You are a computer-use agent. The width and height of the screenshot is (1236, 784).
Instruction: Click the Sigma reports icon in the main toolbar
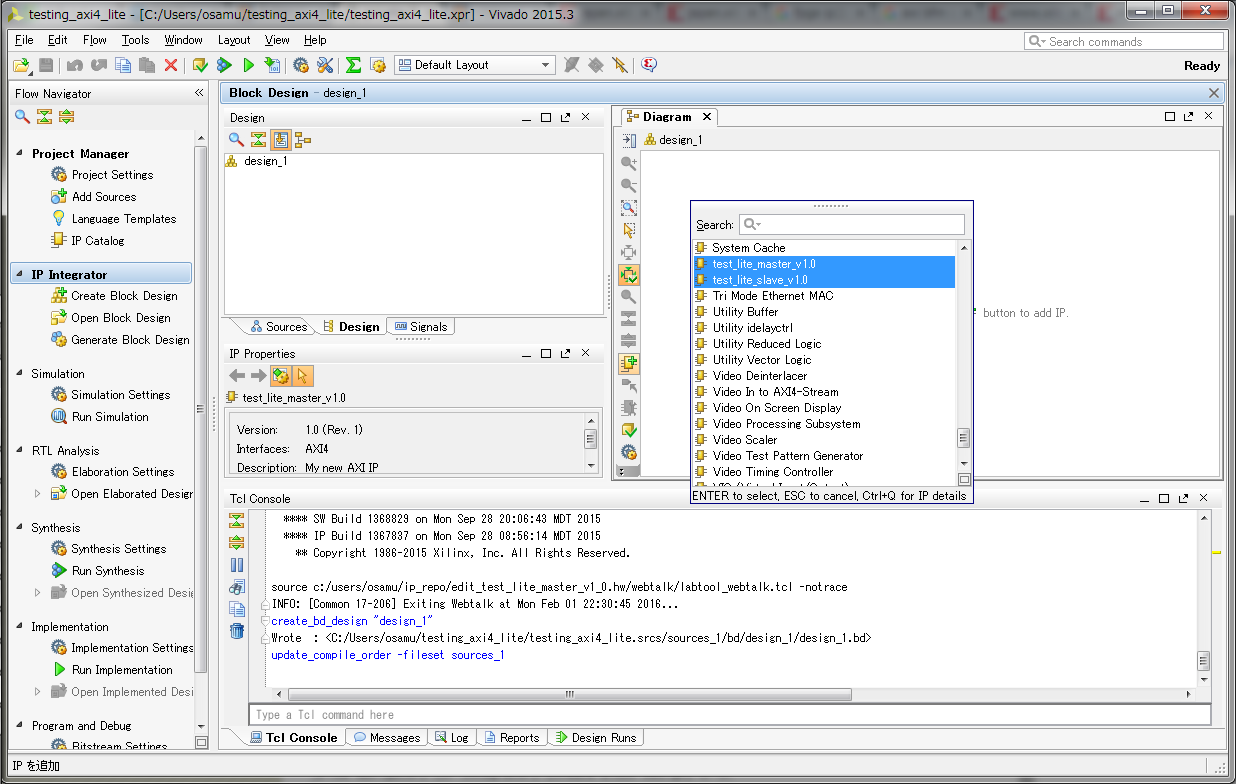point(351,64)
